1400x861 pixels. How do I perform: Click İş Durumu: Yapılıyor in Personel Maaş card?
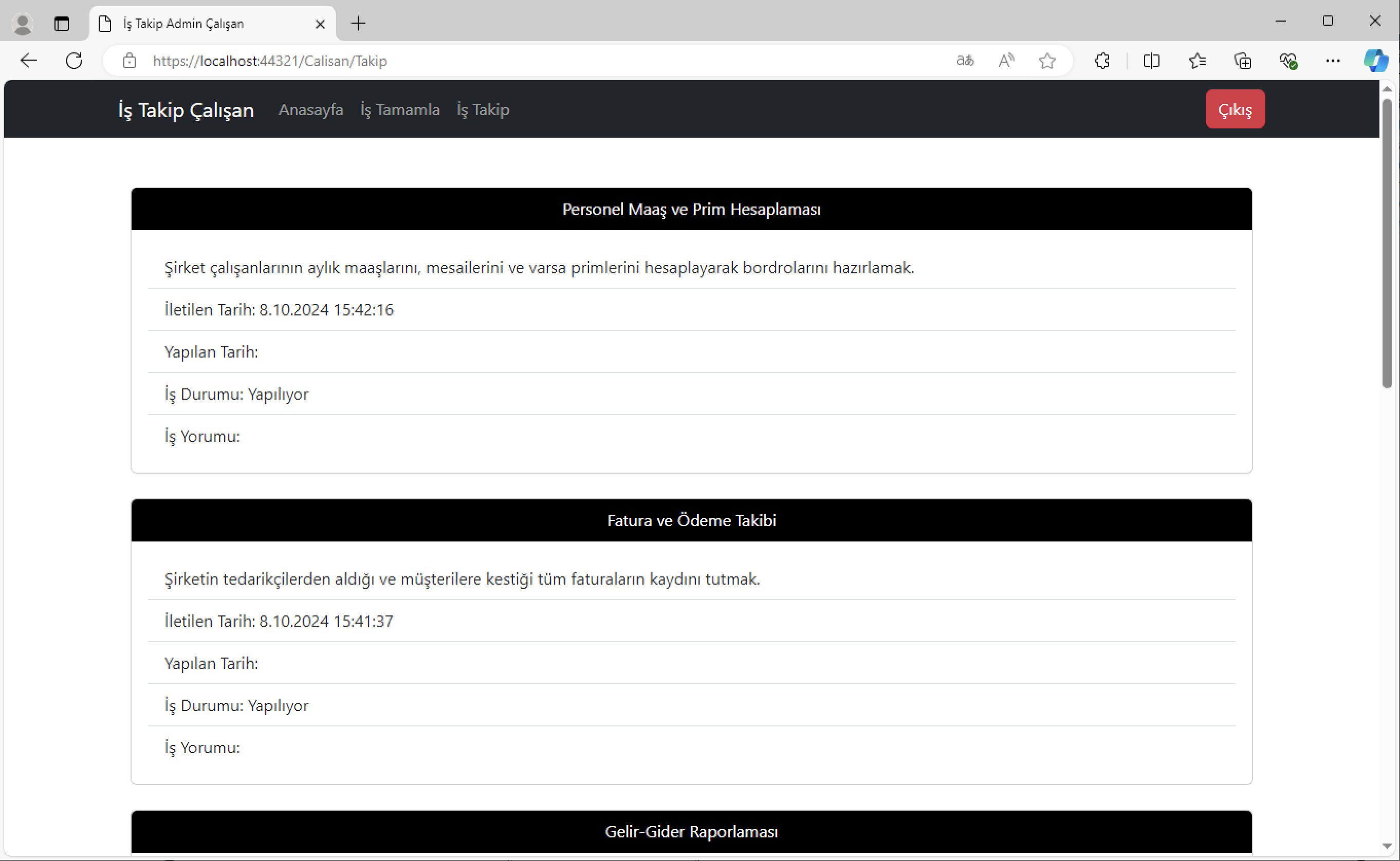[x=691, y=394]
